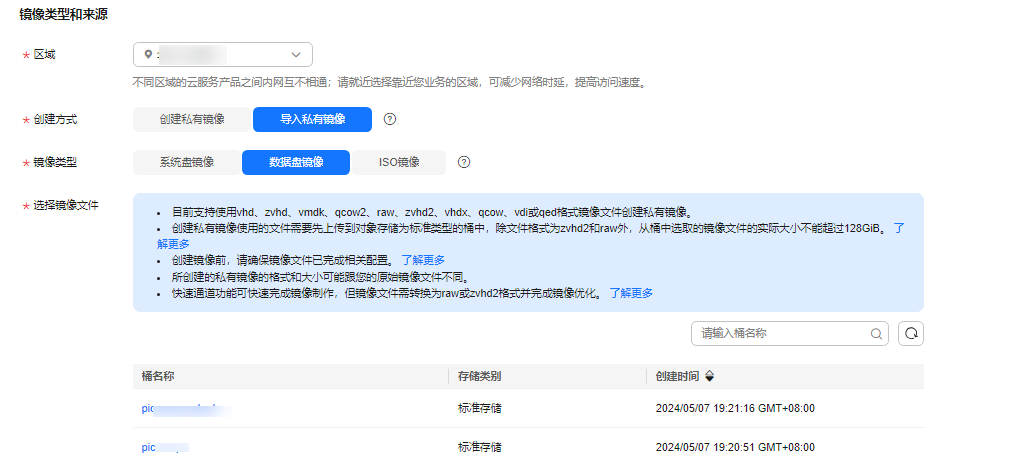Open bucket created at 19:21:16
The image size is (1027, 464).
click(x=187, y=409)
